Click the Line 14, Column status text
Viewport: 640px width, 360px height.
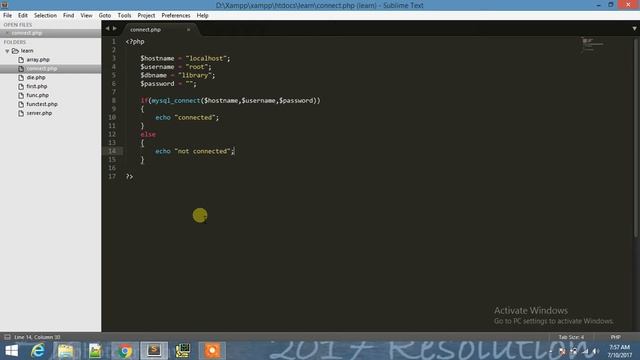pos(37,337)
